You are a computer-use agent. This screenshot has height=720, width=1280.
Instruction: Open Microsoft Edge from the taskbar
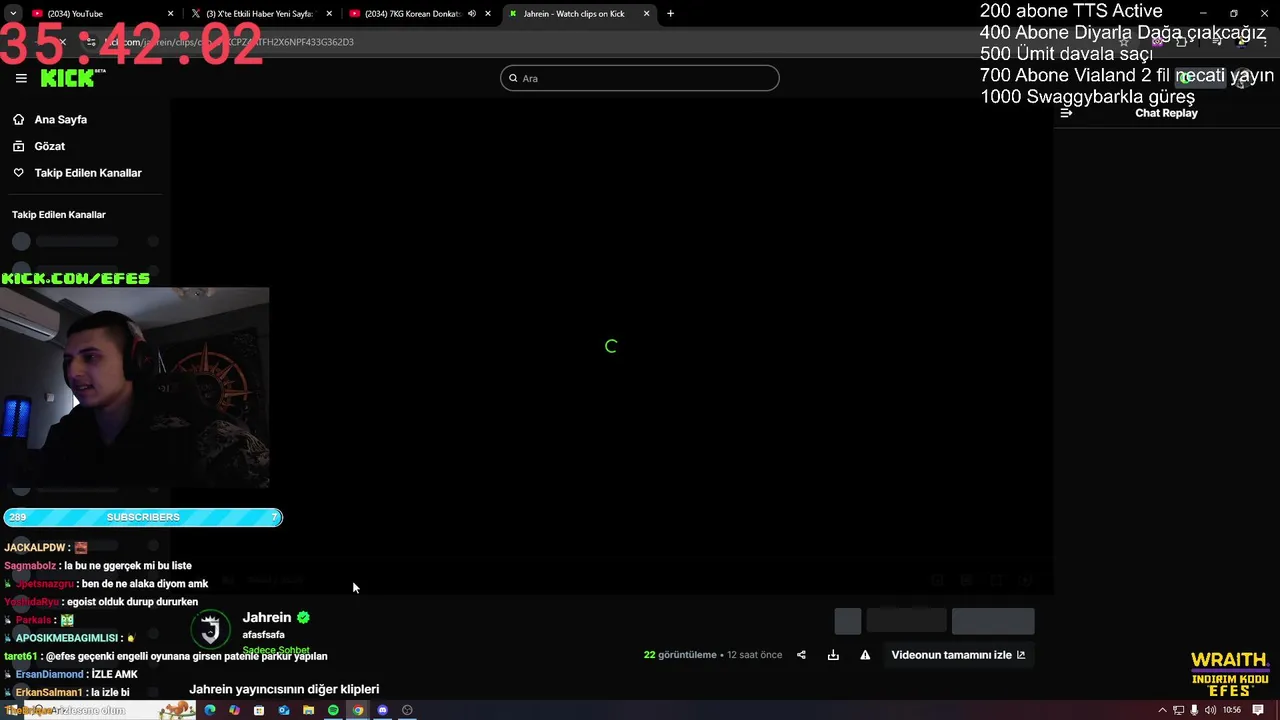coord(210,710)
